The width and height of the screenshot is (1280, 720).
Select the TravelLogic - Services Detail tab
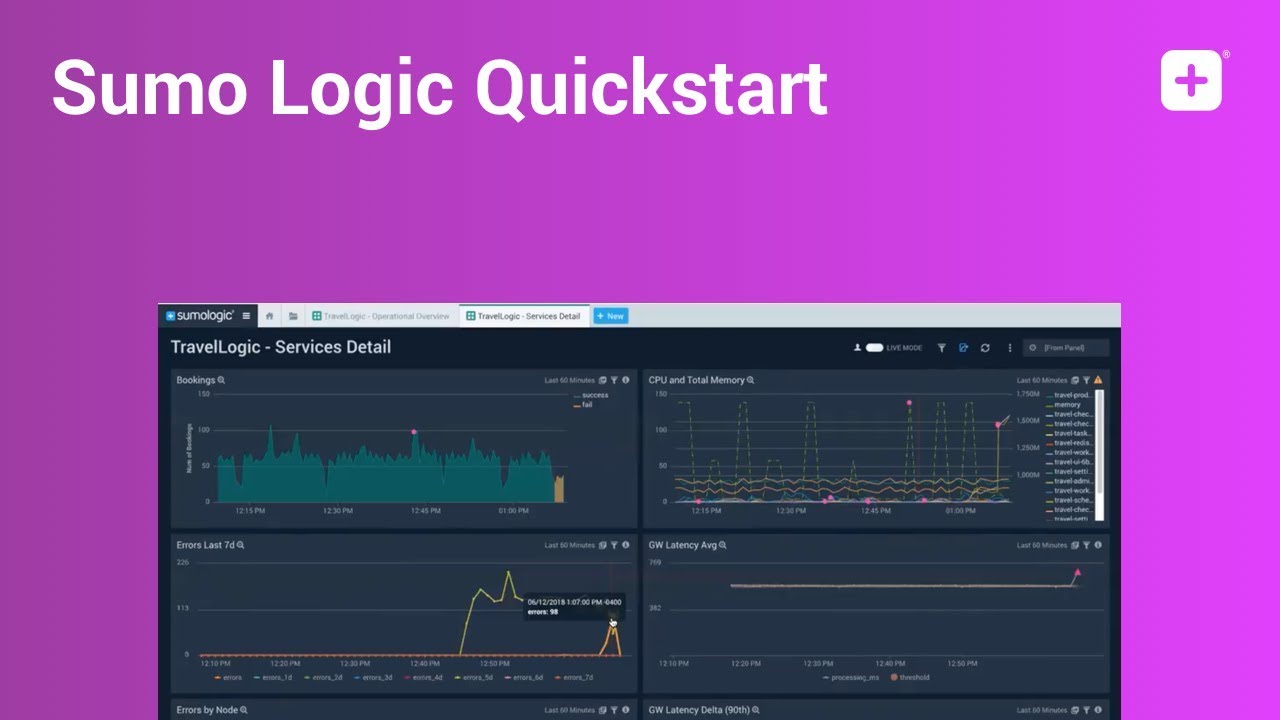click(x=524, y=316)
